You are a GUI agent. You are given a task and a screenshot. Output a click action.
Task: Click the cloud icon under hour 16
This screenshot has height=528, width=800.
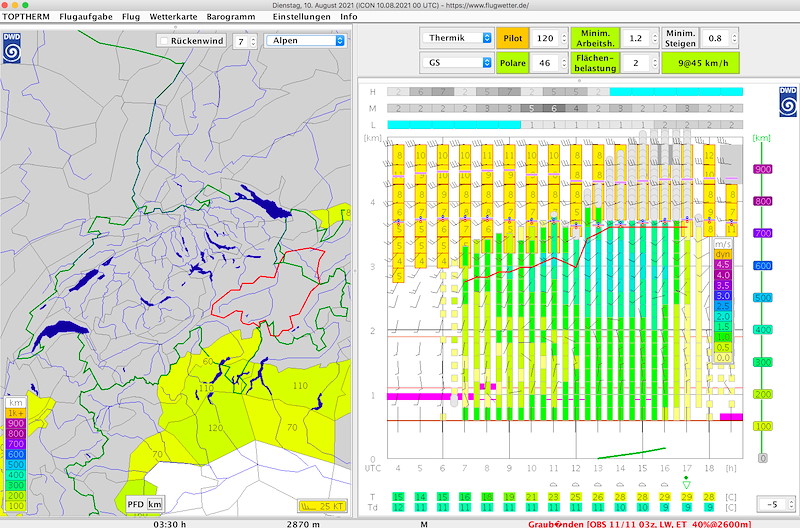664,485
